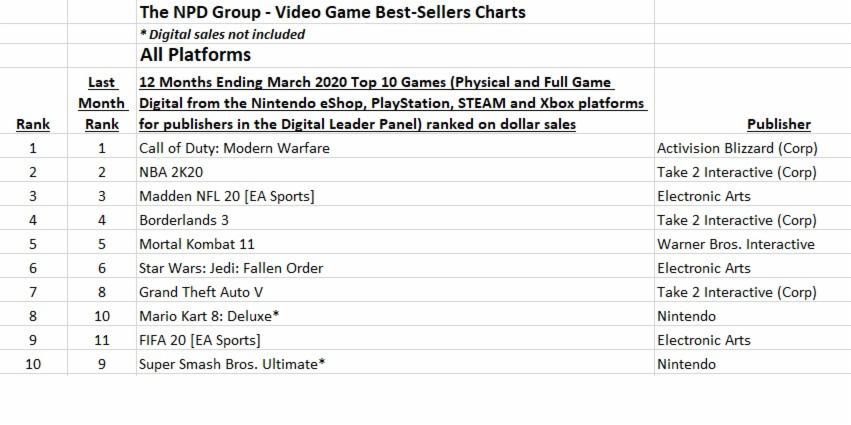Select the '* Digital sales not included' note
Screen dimensions: 851x425
point(222,34)
